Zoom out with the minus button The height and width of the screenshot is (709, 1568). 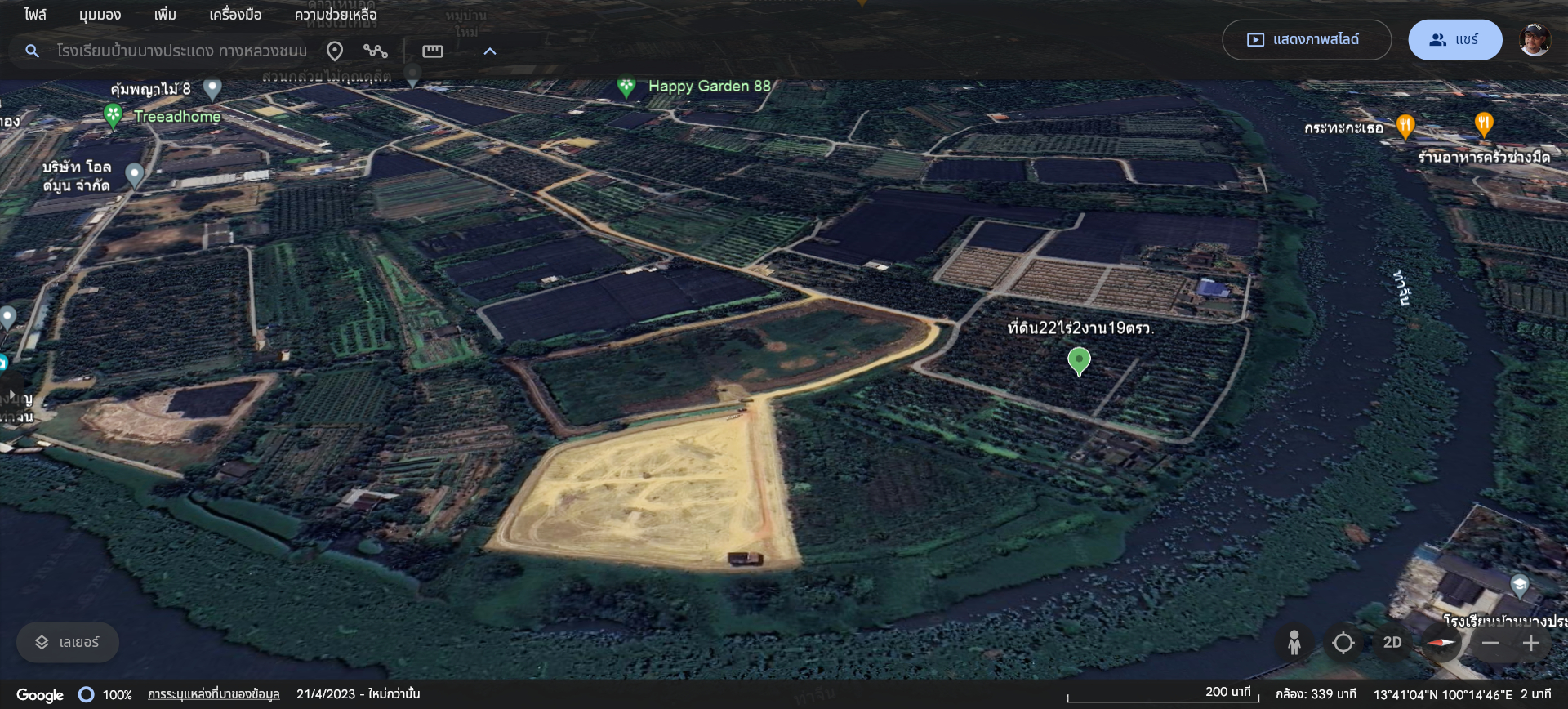tap(1490, 643)
